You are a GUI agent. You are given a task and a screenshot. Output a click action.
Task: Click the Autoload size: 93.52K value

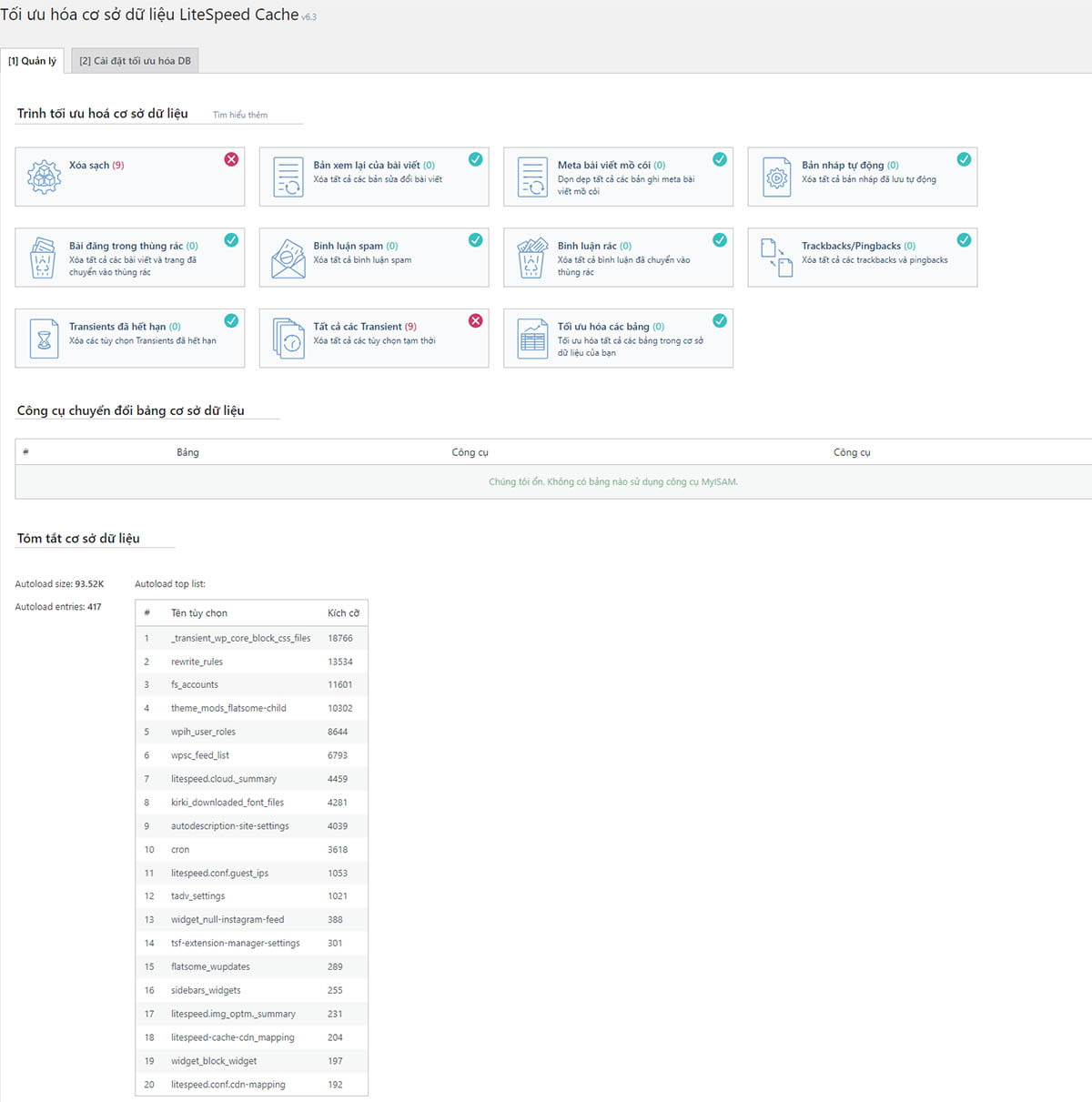click(59, 584)
